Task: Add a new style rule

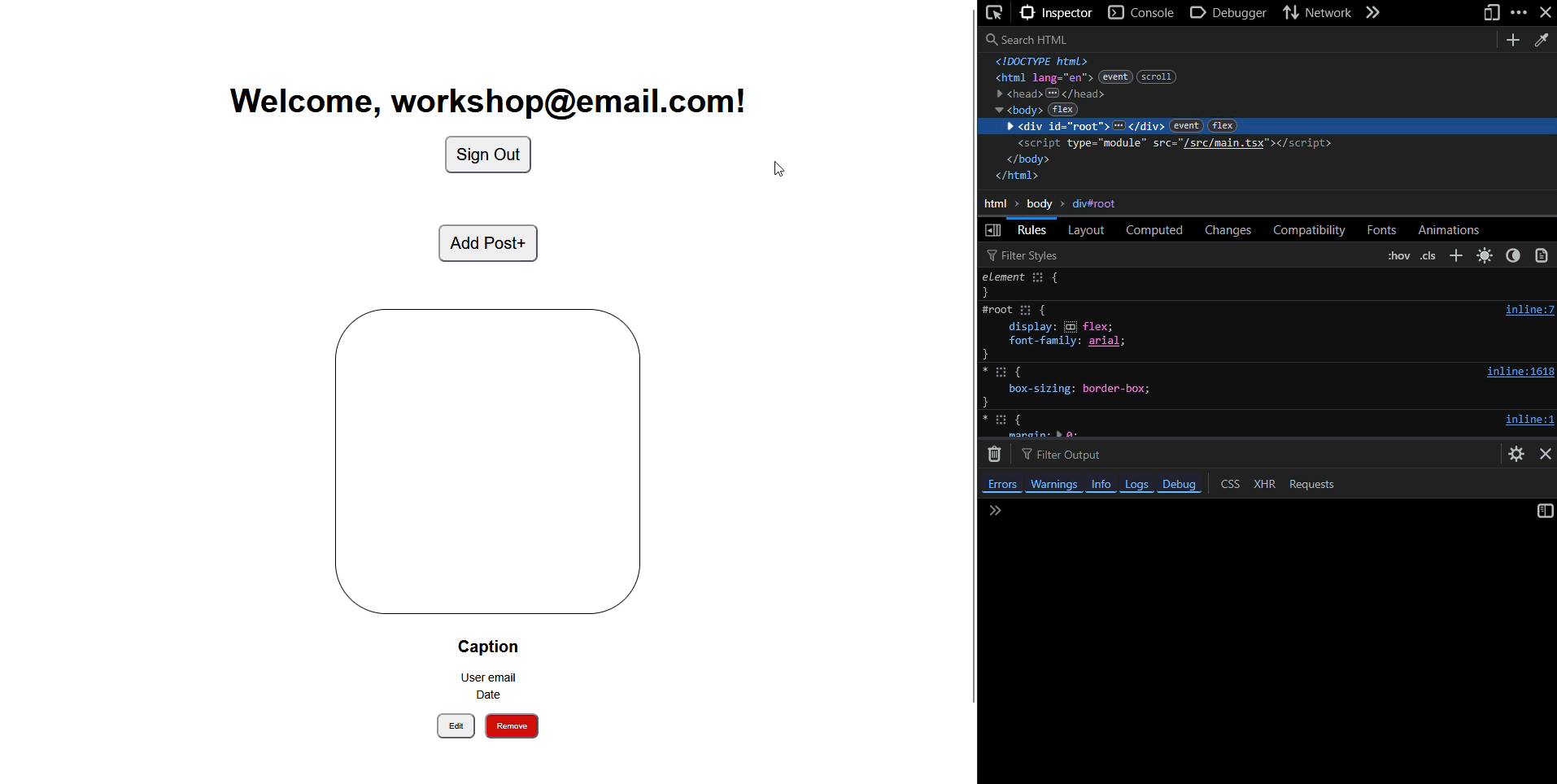Action: tap(1456, 255)
